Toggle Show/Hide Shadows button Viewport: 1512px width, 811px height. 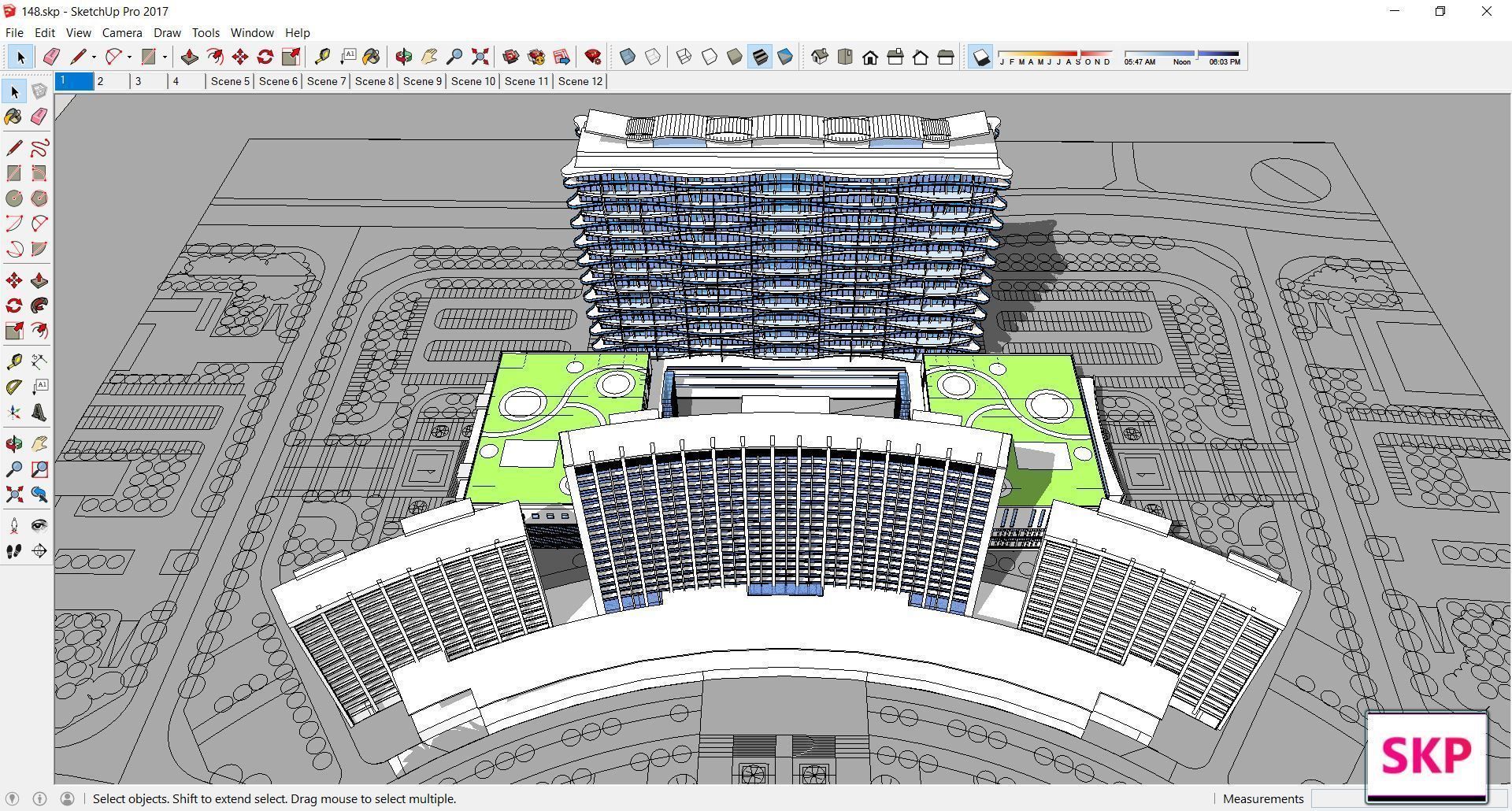980,57
